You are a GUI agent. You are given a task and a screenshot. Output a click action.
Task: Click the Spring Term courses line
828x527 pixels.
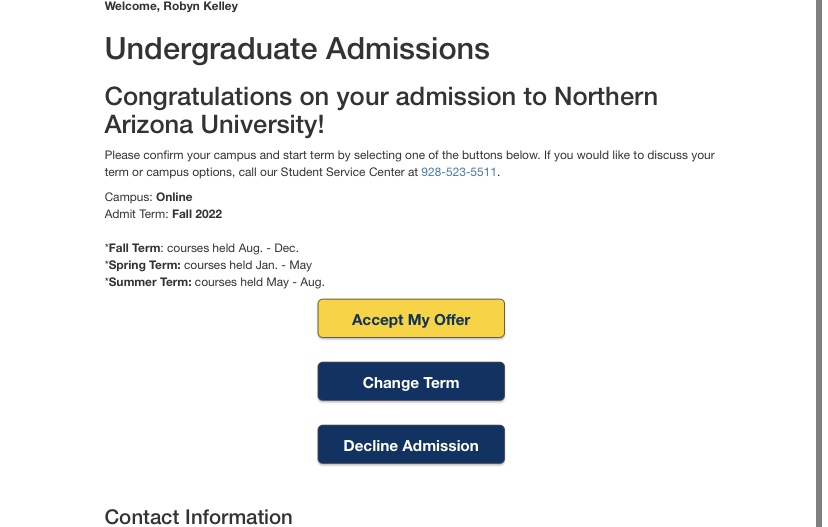click(x=208, y=265)
